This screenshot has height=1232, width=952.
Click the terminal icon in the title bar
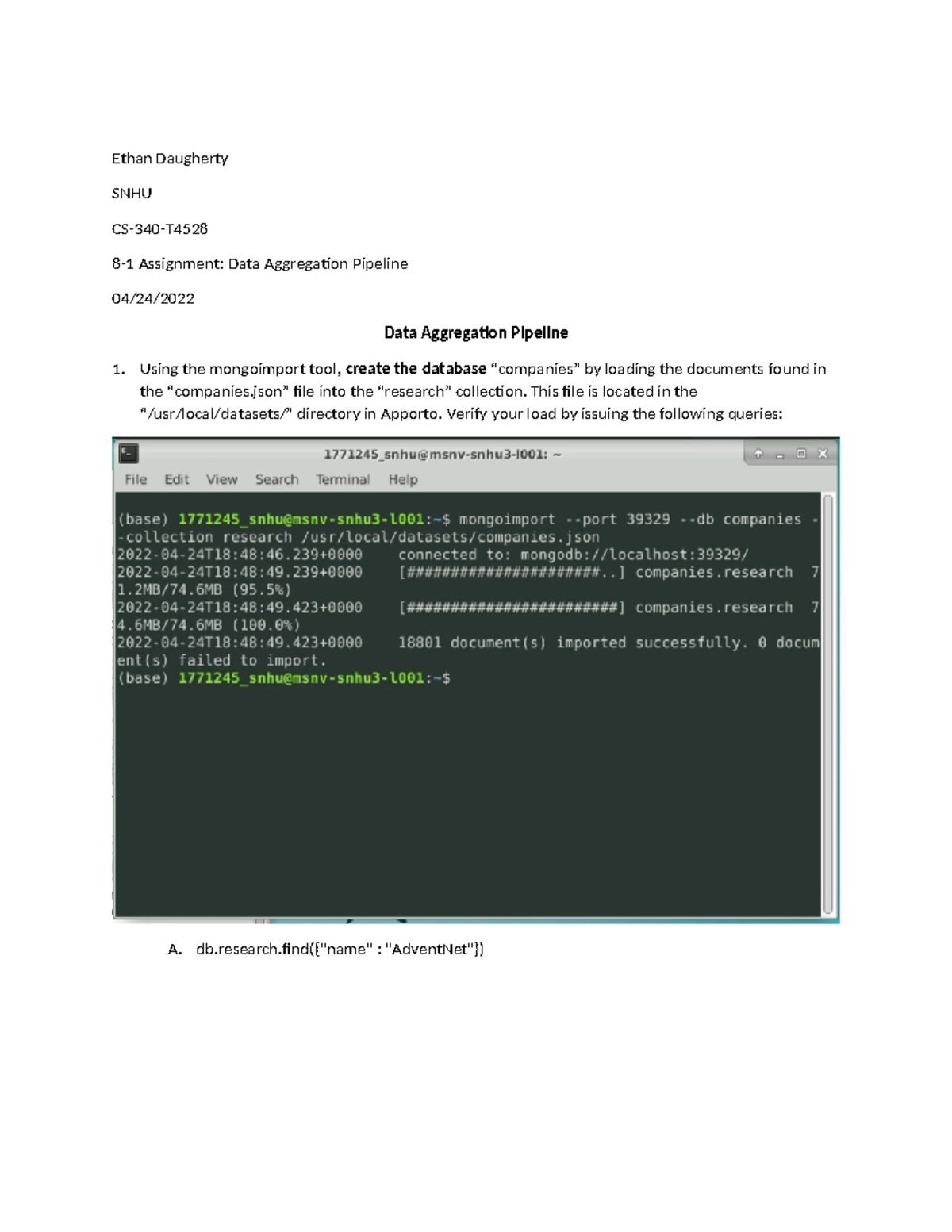tap(129, 452)
